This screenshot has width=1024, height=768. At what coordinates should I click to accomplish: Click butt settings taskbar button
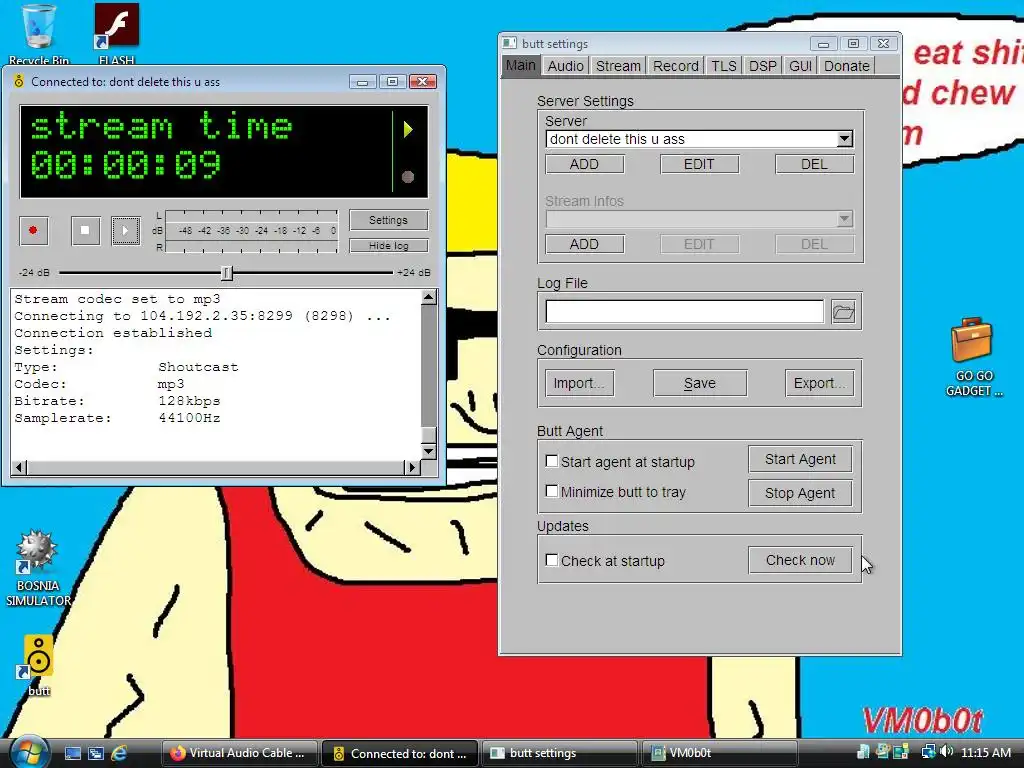[560, 753]
